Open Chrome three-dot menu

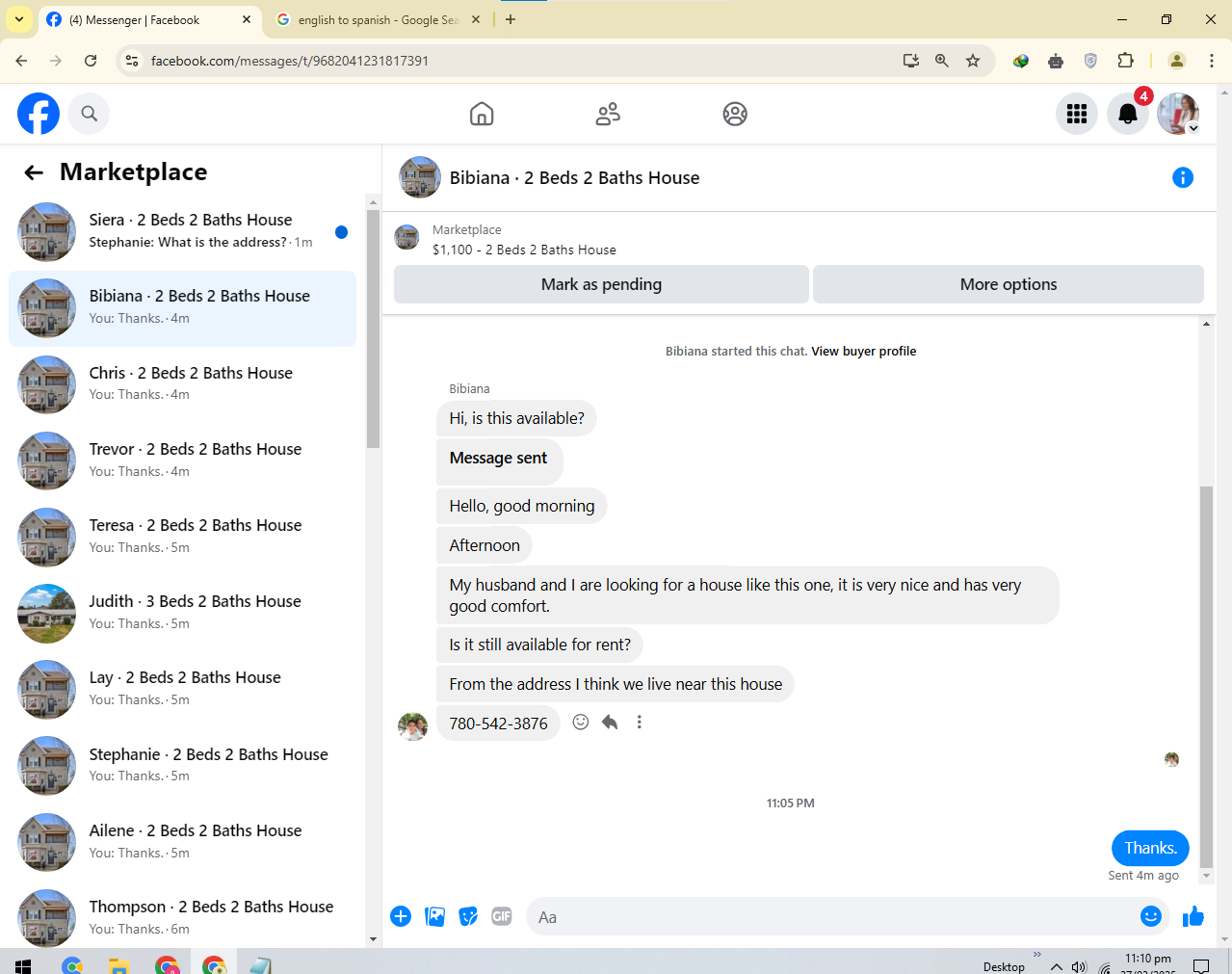click(1212, 61)
